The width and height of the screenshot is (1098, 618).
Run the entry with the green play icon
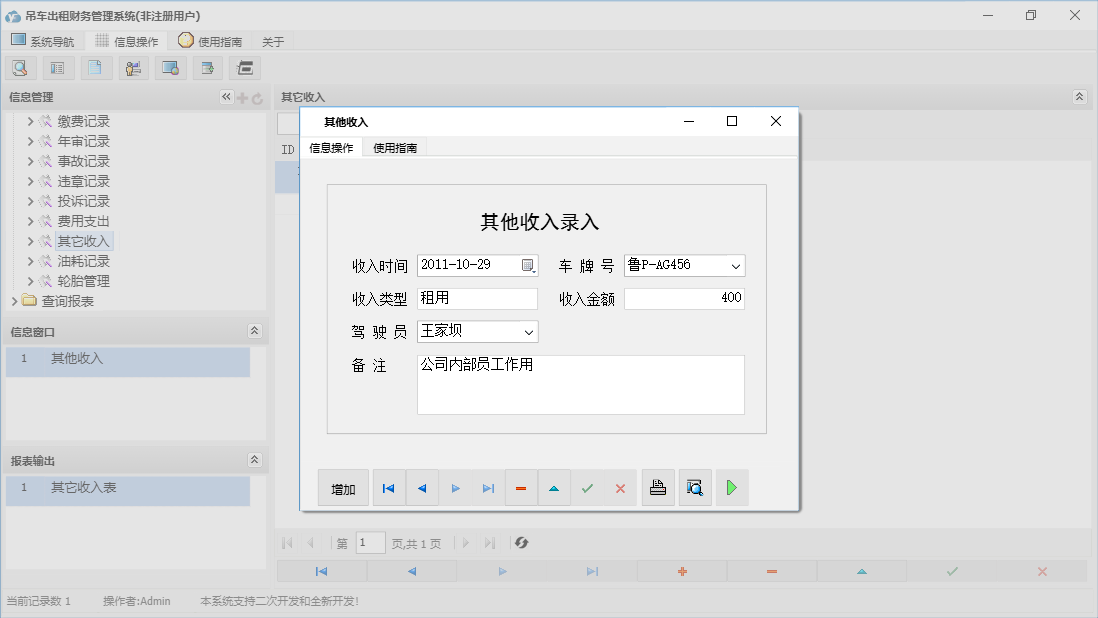pos(731,488)
